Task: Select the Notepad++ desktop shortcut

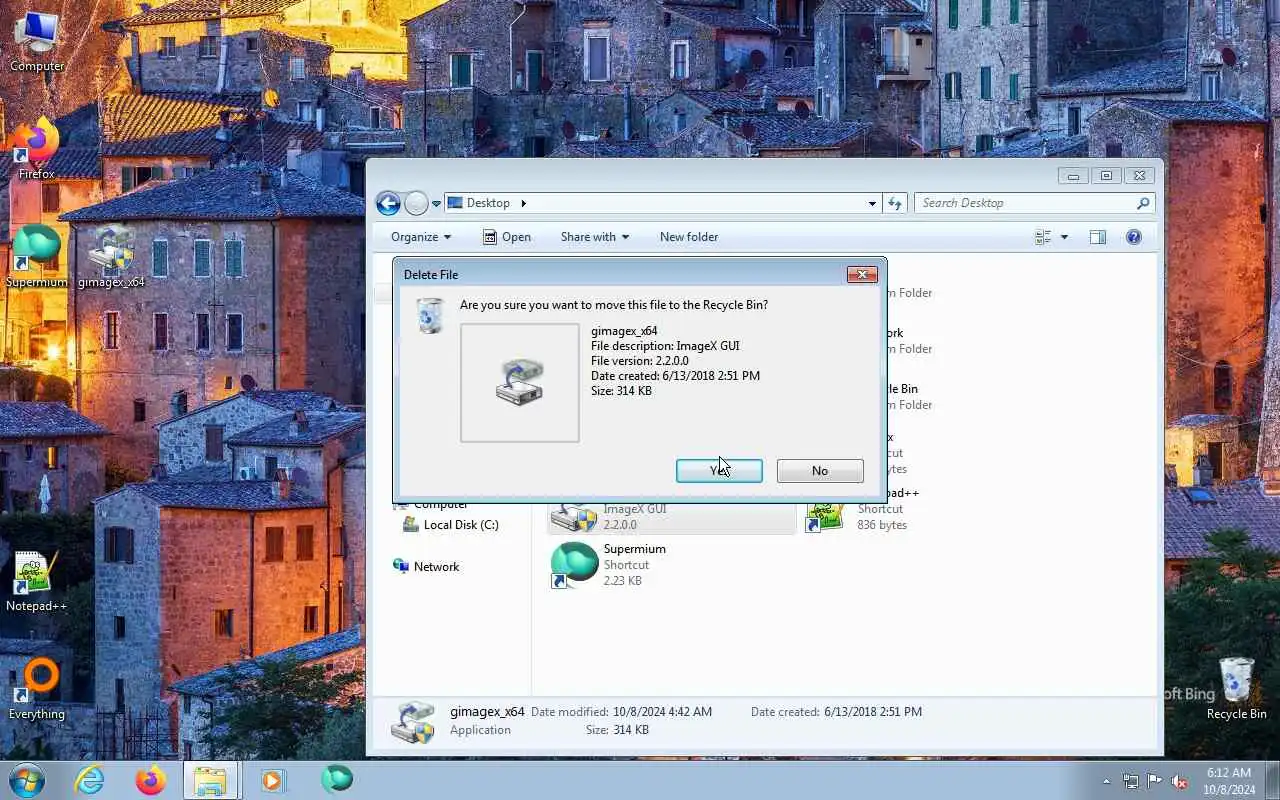Action: 37,582
